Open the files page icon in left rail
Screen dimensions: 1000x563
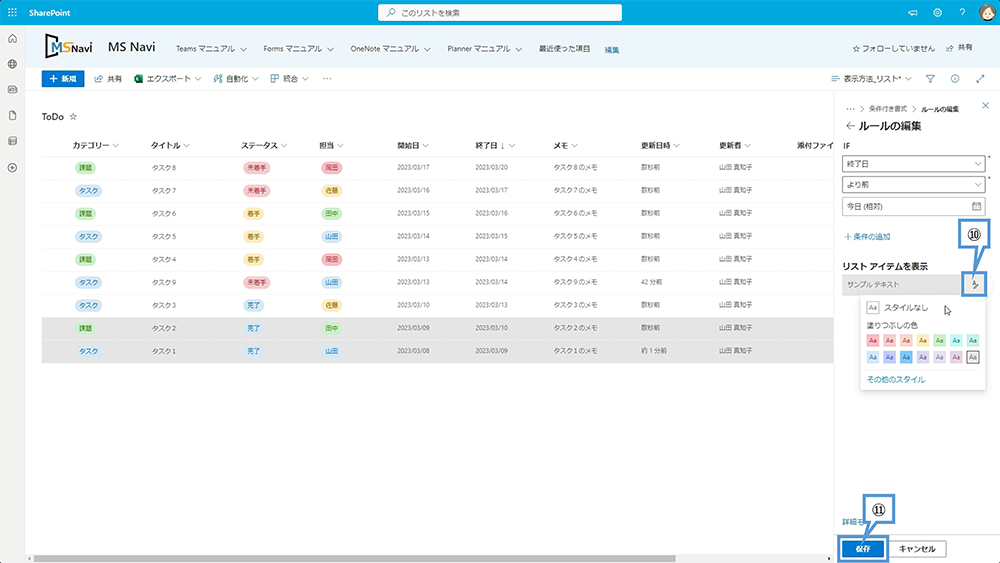click(12, 115)
